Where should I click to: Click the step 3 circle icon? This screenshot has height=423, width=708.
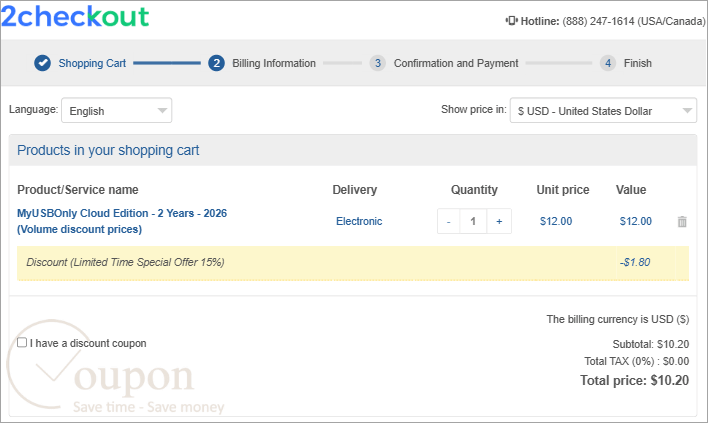pos(377,63)
